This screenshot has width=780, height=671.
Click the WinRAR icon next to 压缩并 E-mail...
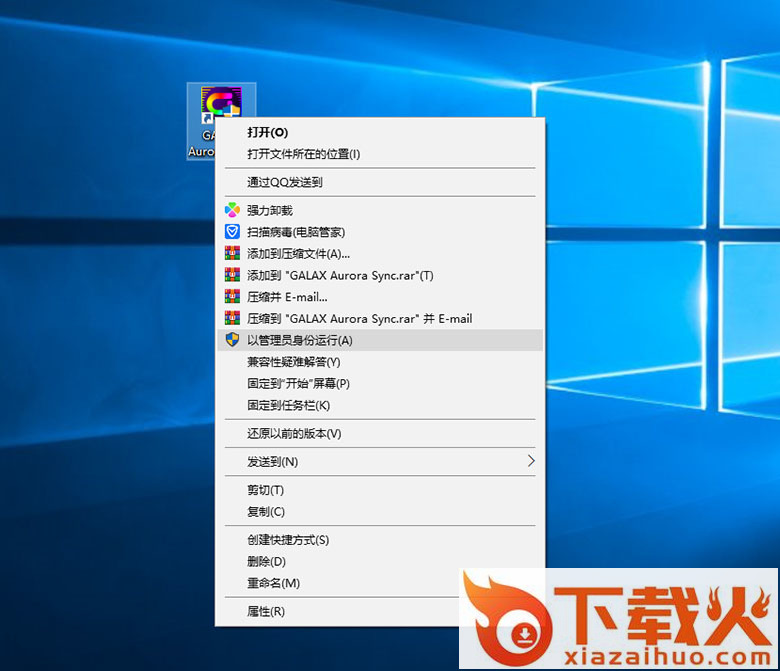tap(232, 297)
